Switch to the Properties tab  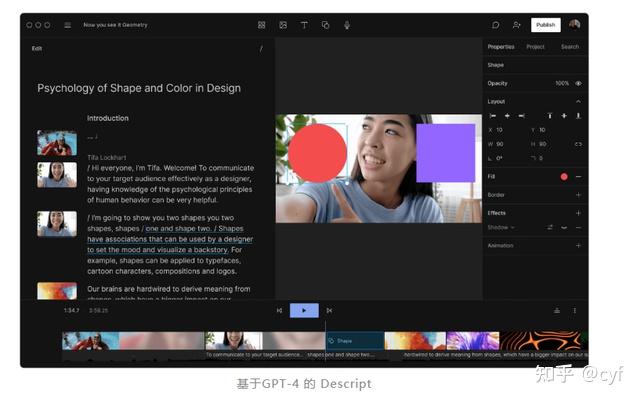501,47
